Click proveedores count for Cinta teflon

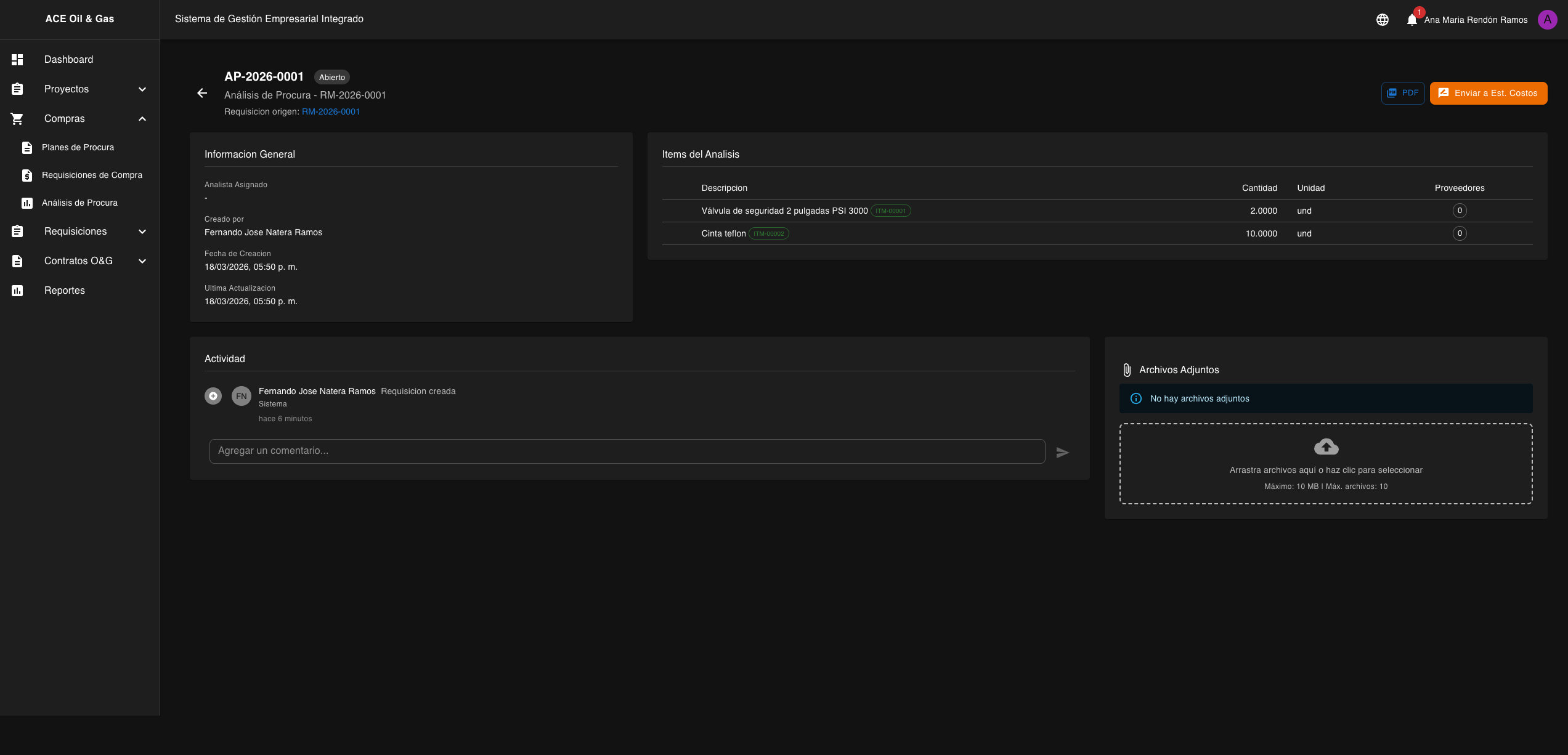click(x=1459, y=234)
